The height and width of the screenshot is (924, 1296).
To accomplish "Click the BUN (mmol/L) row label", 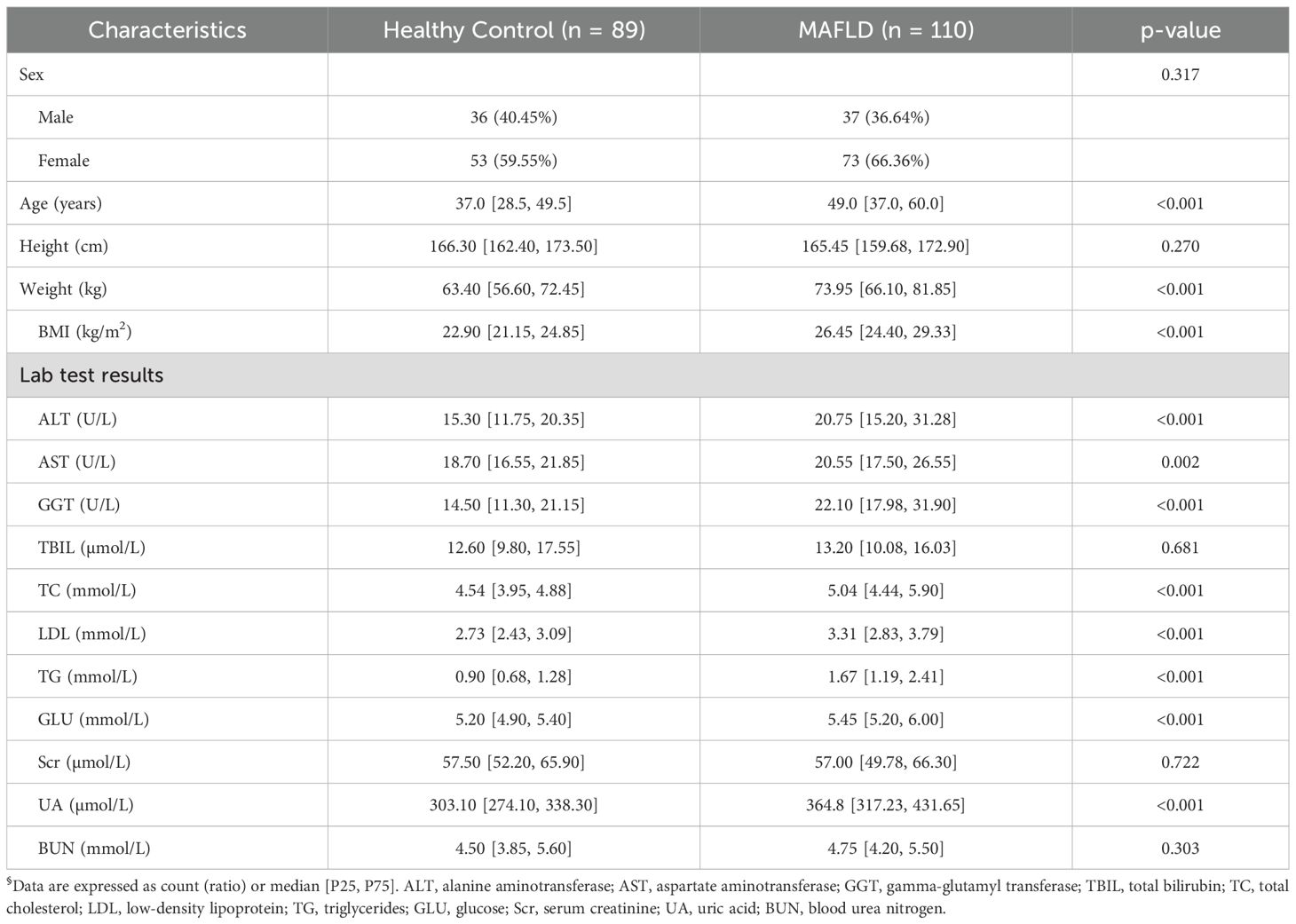I will pyautogui.click(x=94, y=849).
